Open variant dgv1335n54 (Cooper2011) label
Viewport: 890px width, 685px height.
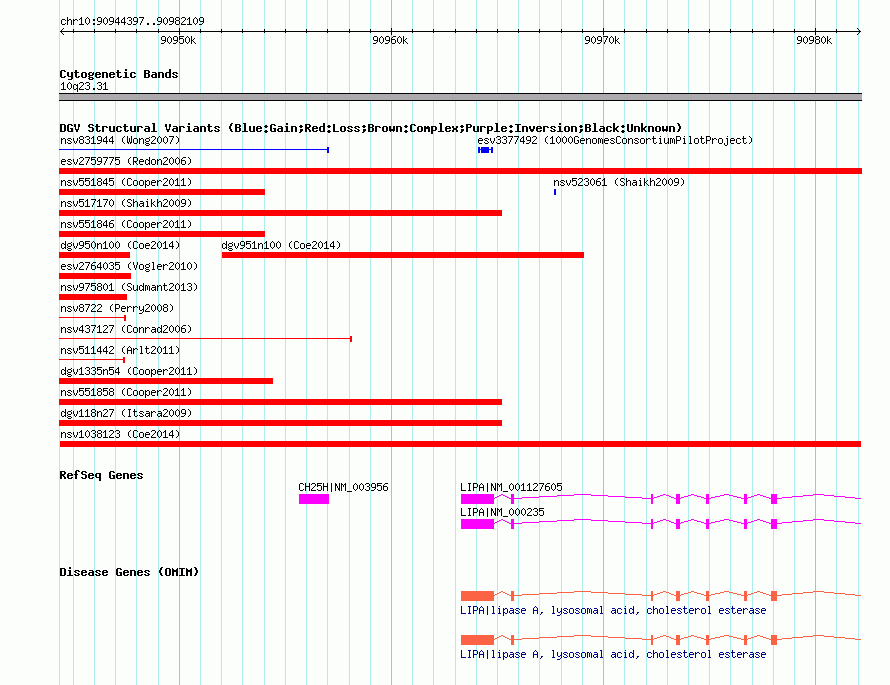[x=129, y=371]
